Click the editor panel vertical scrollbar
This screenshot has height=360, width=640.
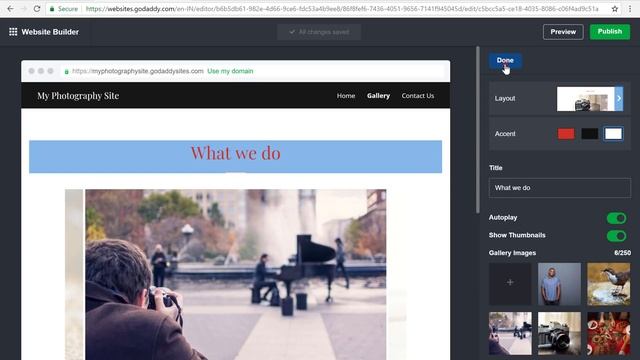coord(478,130)
